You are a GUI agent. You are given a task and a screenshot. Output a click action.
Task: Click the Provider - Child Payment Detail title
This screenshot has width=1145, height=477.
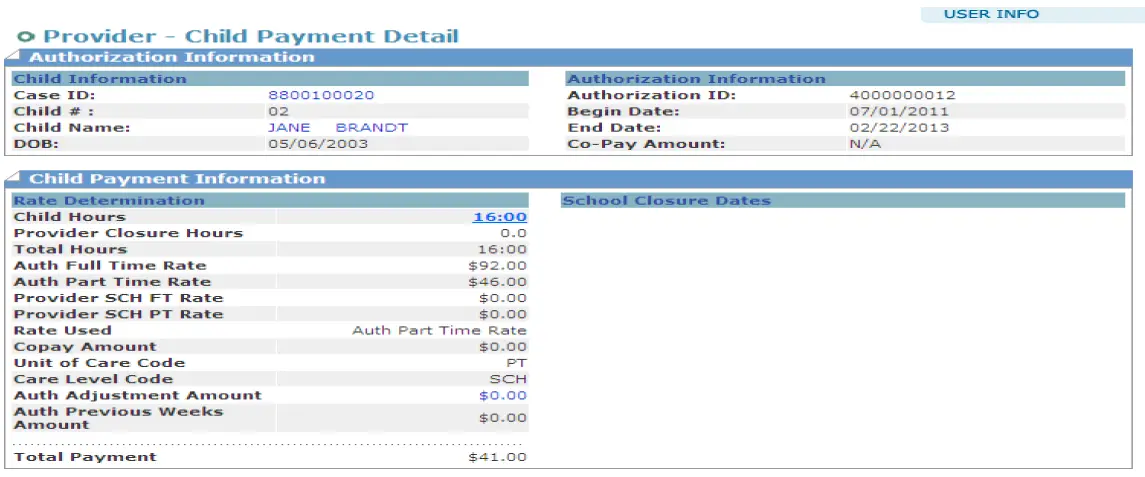251,36
